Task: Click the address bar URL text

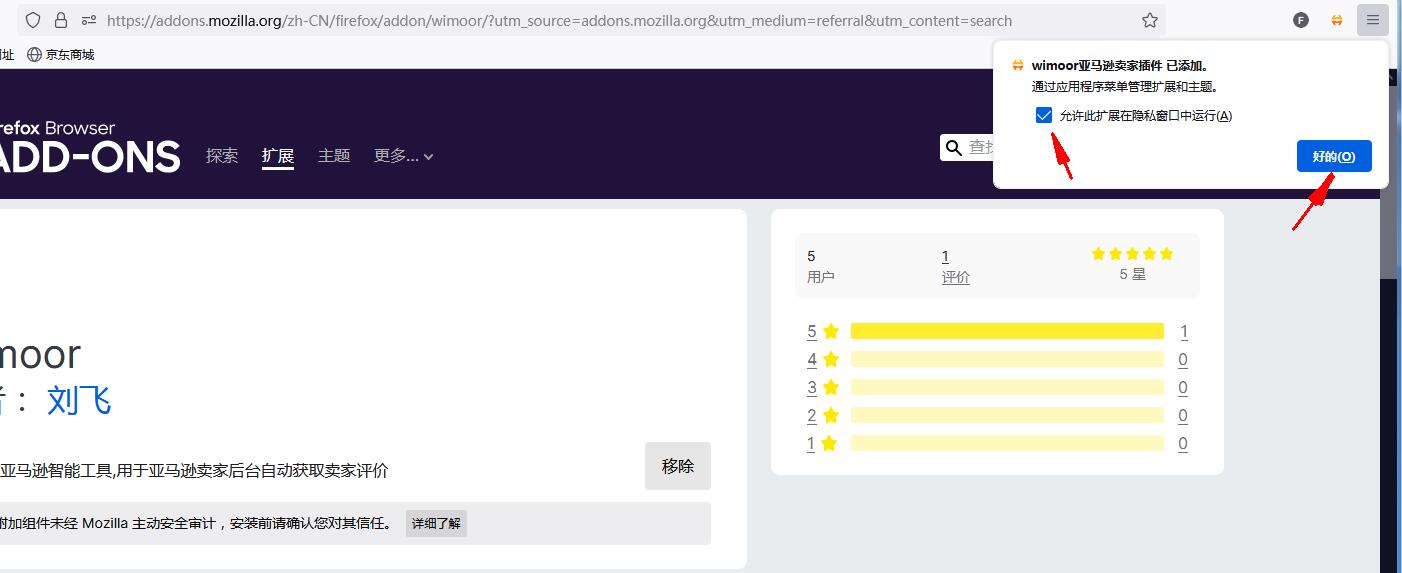Action: pyautogui.click(x=559, y=20)
